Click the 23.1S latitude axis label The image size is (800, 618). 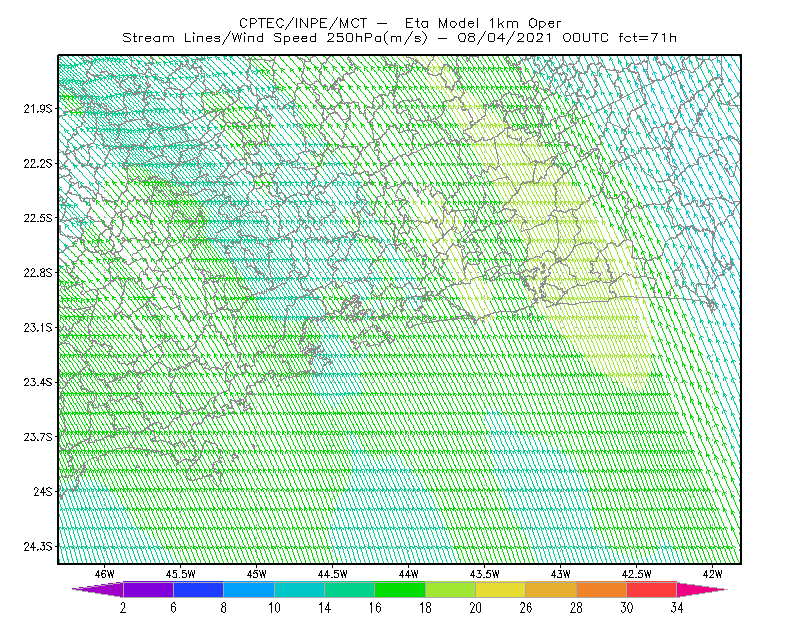[x=37, y=327]
